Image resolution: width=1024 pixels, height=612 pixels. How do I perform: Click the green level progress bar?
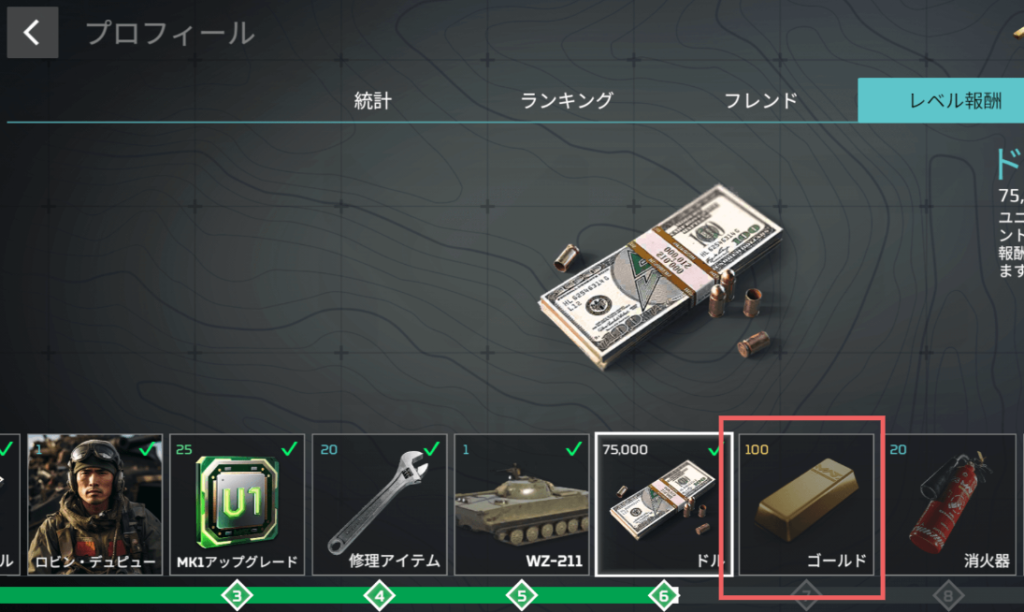click(x=340, y=595)
